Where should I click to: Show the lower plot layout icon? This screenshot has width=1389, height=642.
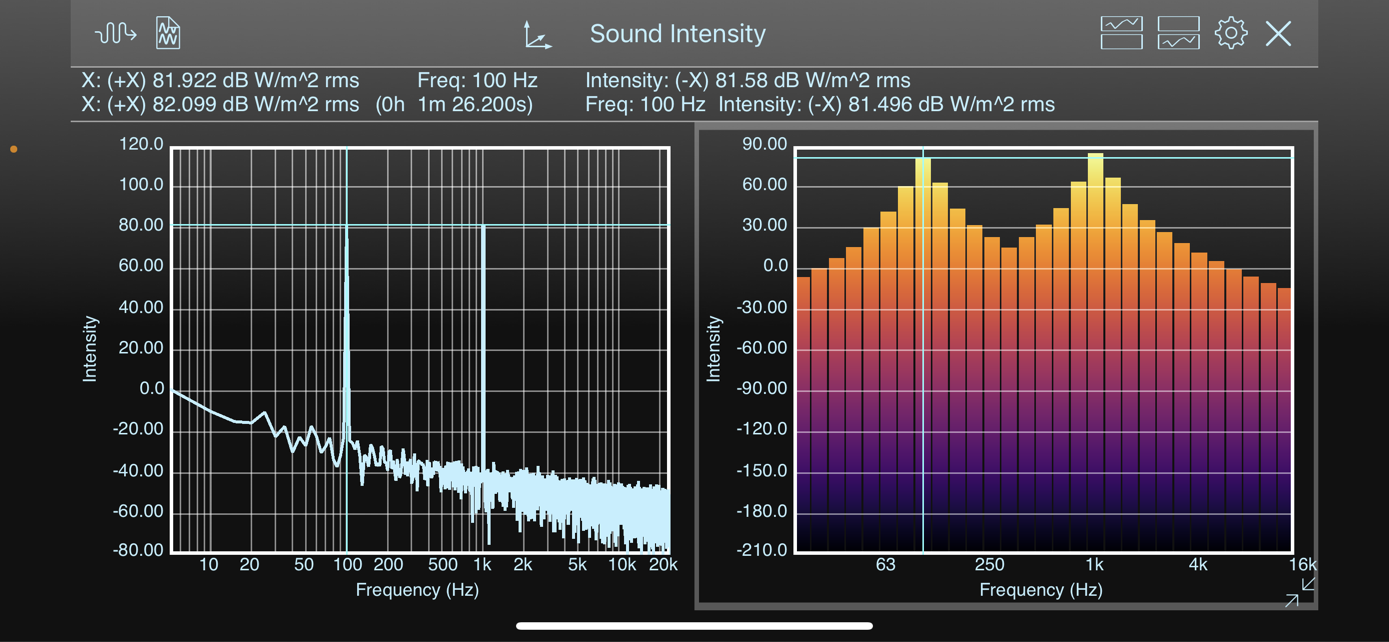1178,33
